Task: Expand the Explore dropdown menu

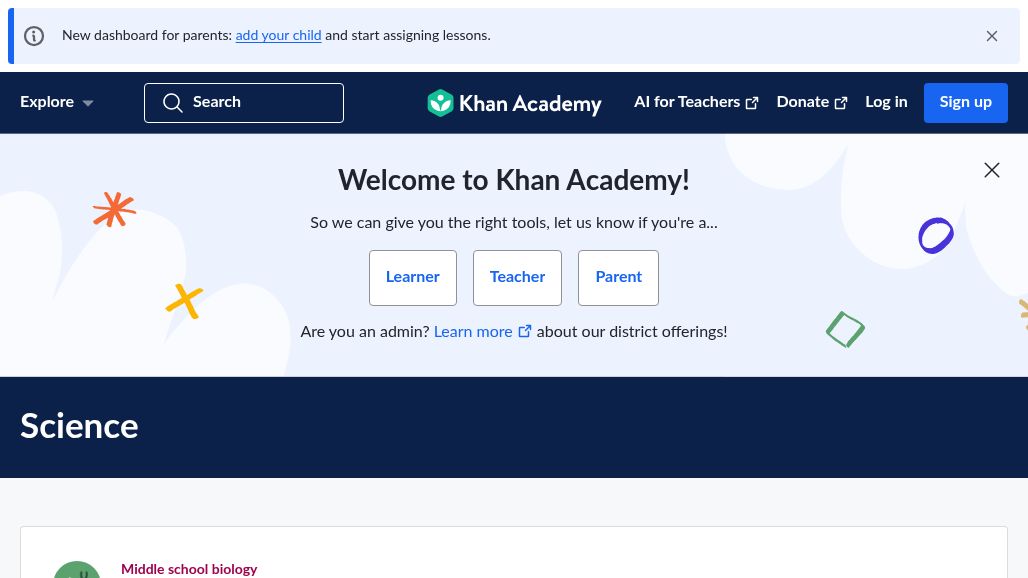Action: coord(56,102)
